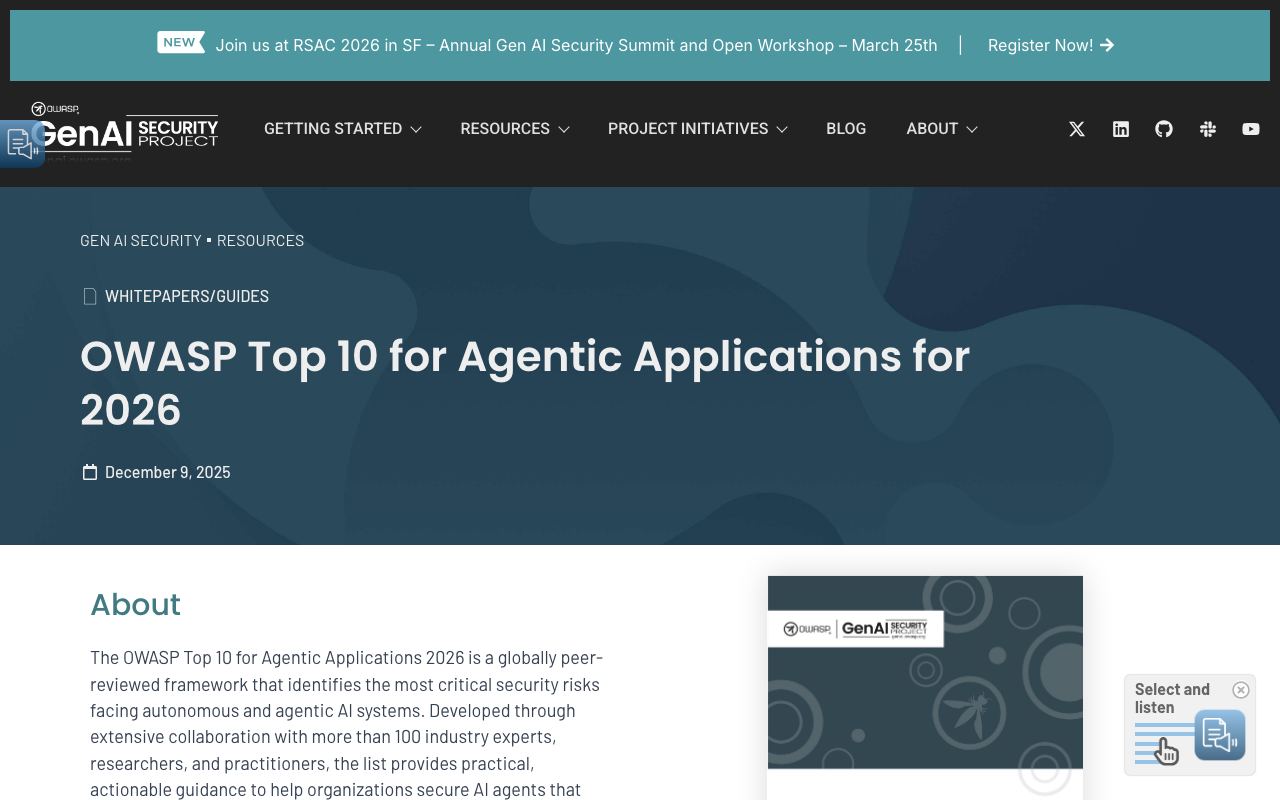Follow the Resources breadcrumb link
Viewport: 1280px width, 800px height.
(260, 241)
